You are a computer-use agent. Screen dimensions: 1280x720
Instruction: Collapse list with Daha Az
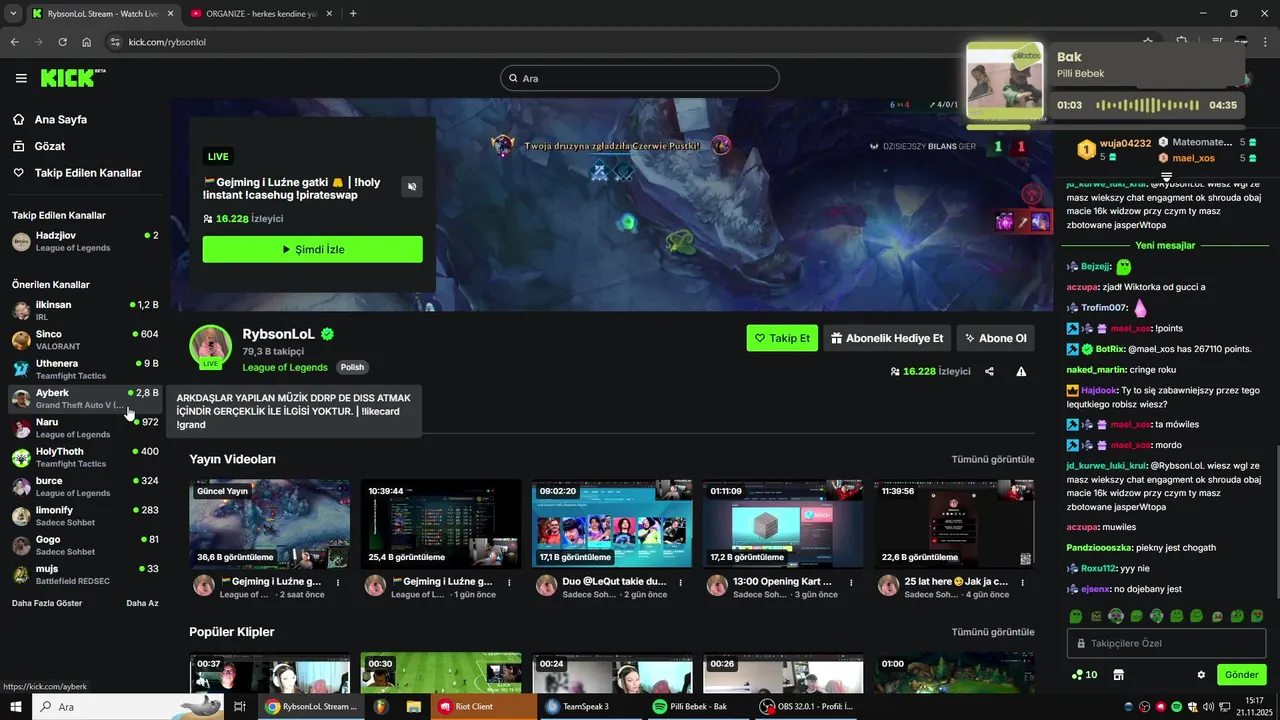[142, 603]
